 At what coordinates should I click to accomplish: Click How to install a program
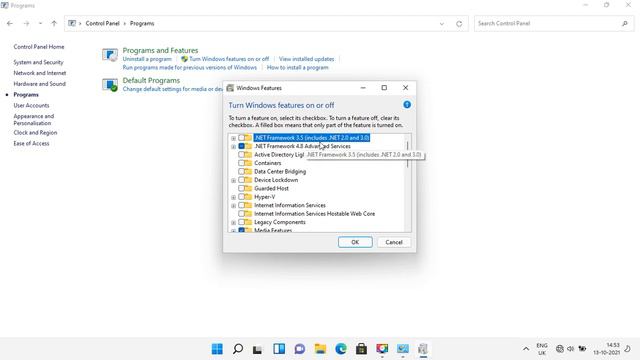coord(298,68)
